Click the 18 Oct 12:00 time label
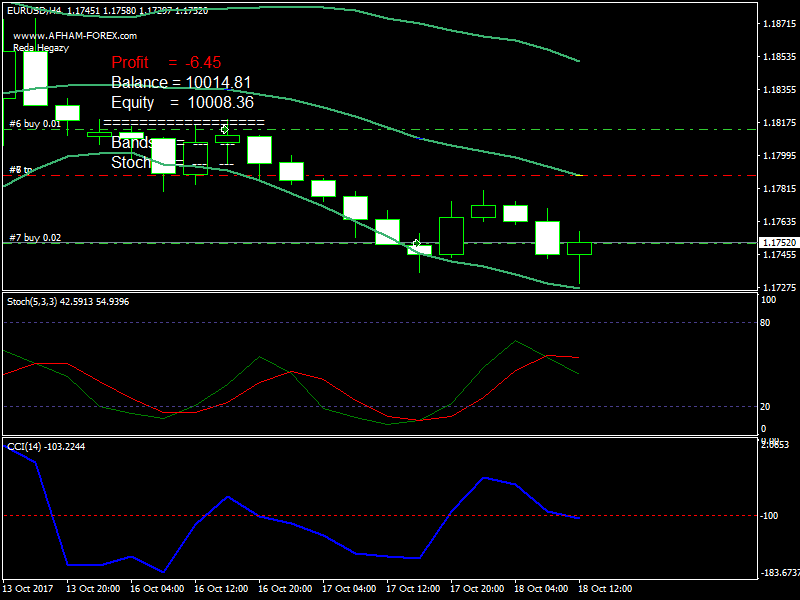 pos(607,589)
